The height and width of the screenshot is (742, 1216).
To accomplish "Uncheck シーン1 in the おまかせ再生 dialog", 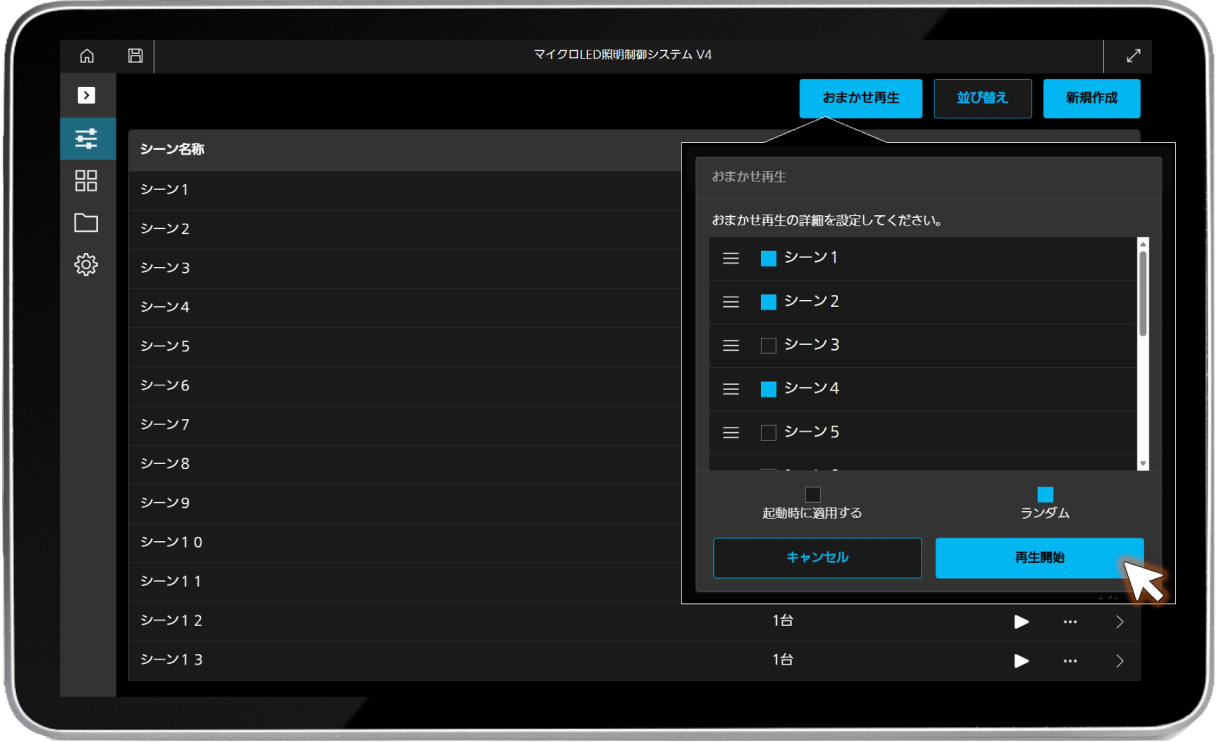I will click(769, 258).
